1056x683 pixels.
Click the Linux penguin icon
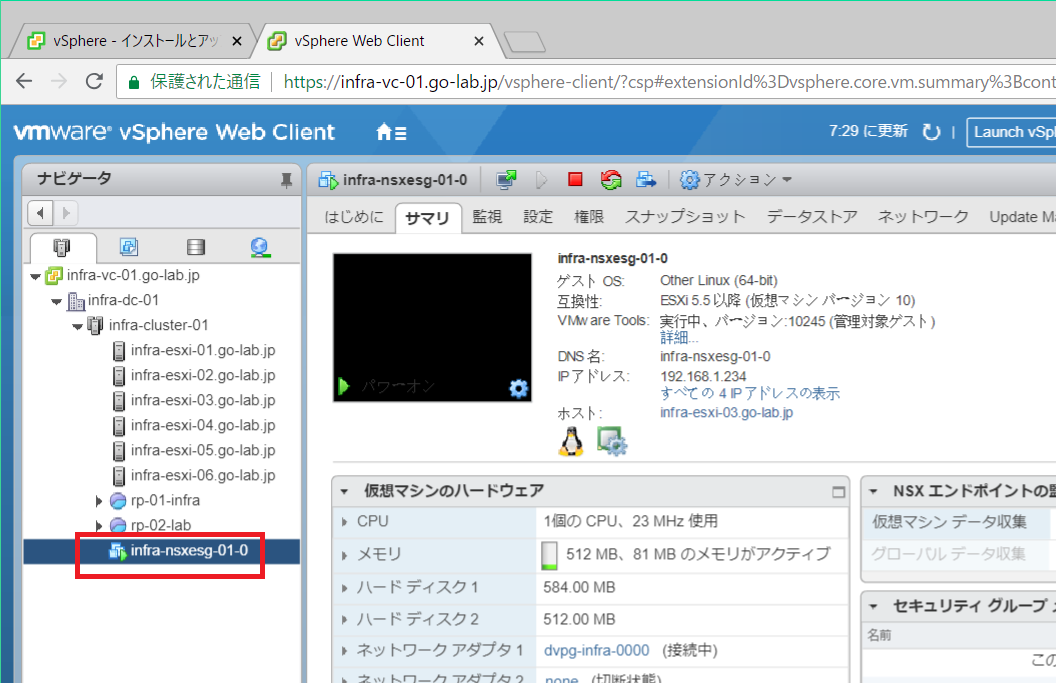571,442
